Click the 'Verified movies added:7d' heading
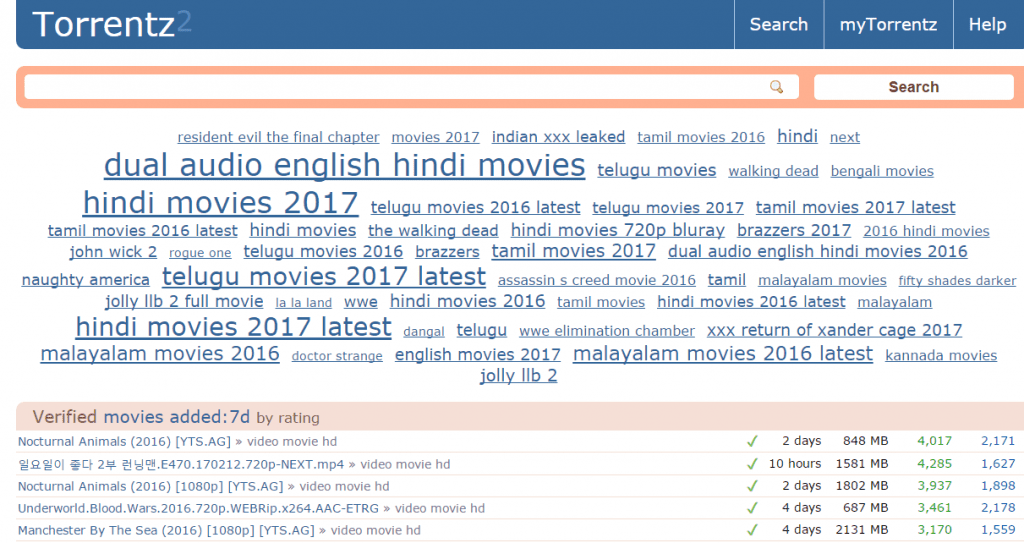Image resolution: width=1024 pixels, height=543 pixels. tap(141, 417)
